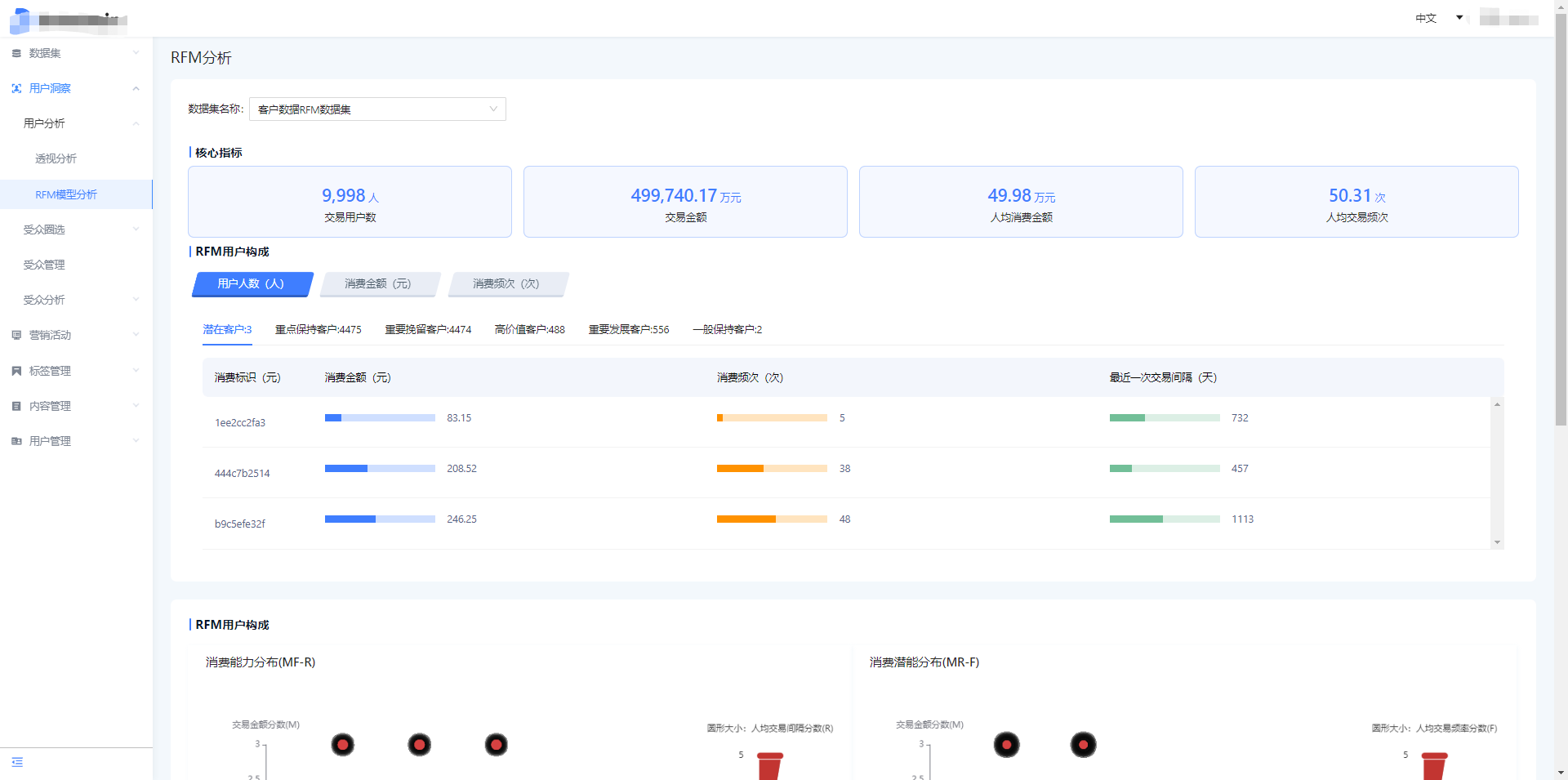Select the 重要挽留客户:4474 tab
The image size is (1568, 780).
[428, 330]
